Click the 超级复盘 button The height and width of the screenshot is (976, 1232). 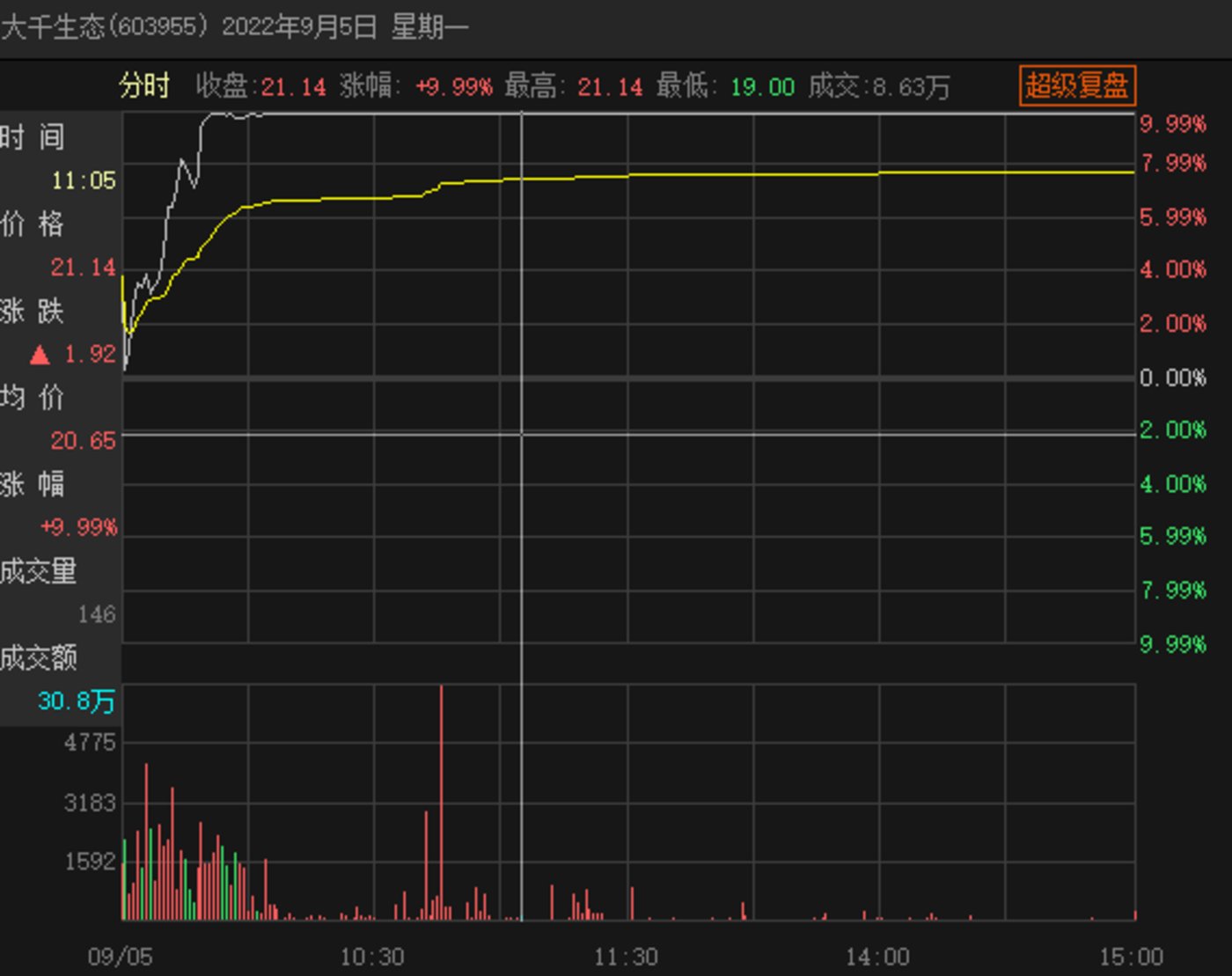(1076, 85)
